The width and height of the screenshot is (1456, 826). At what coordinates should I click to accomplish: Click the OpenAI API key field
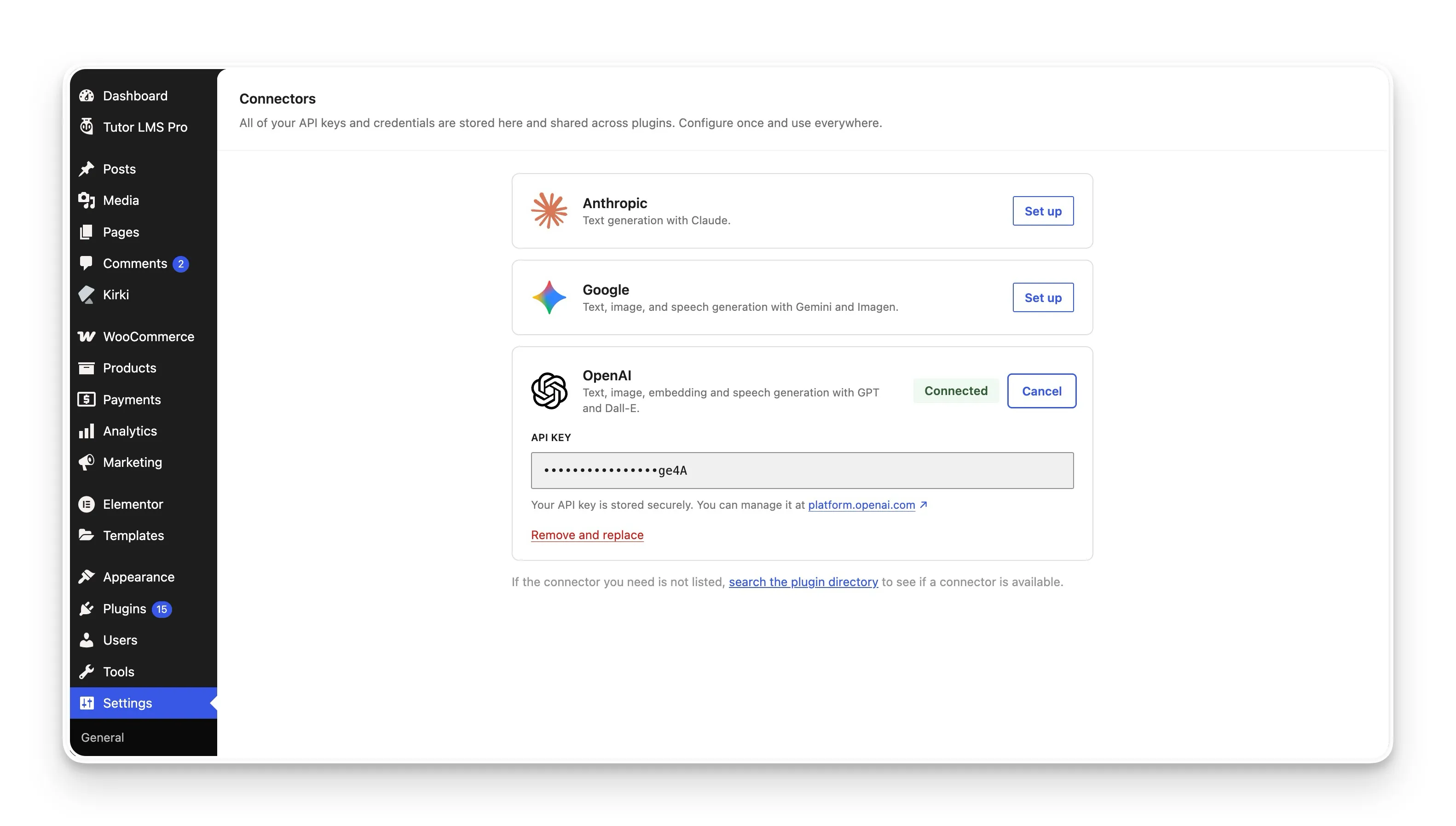coord(802,470)
